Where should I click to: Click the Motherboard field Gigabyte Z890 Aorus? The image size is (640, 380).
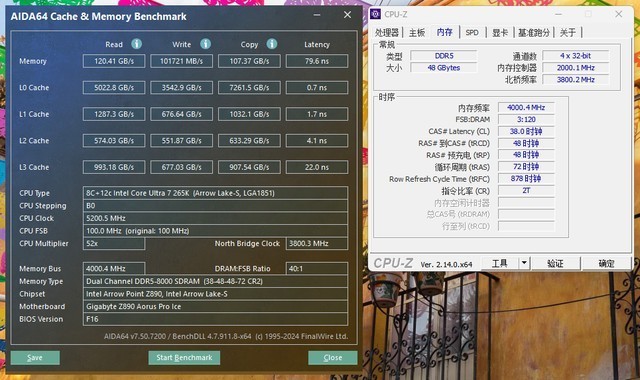tap(215, 307)
